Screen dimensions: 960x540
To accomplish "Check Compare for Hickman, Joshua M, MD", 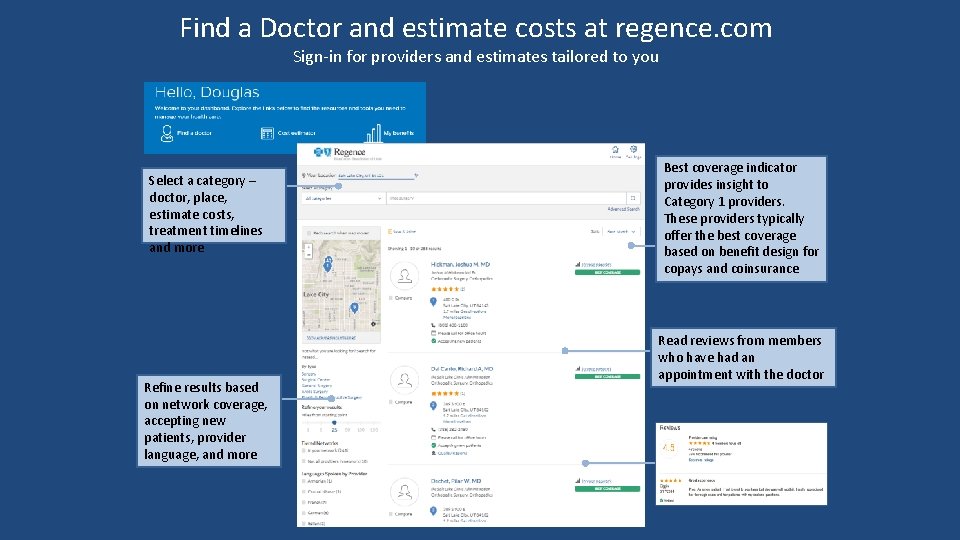I will click(391, 298).
